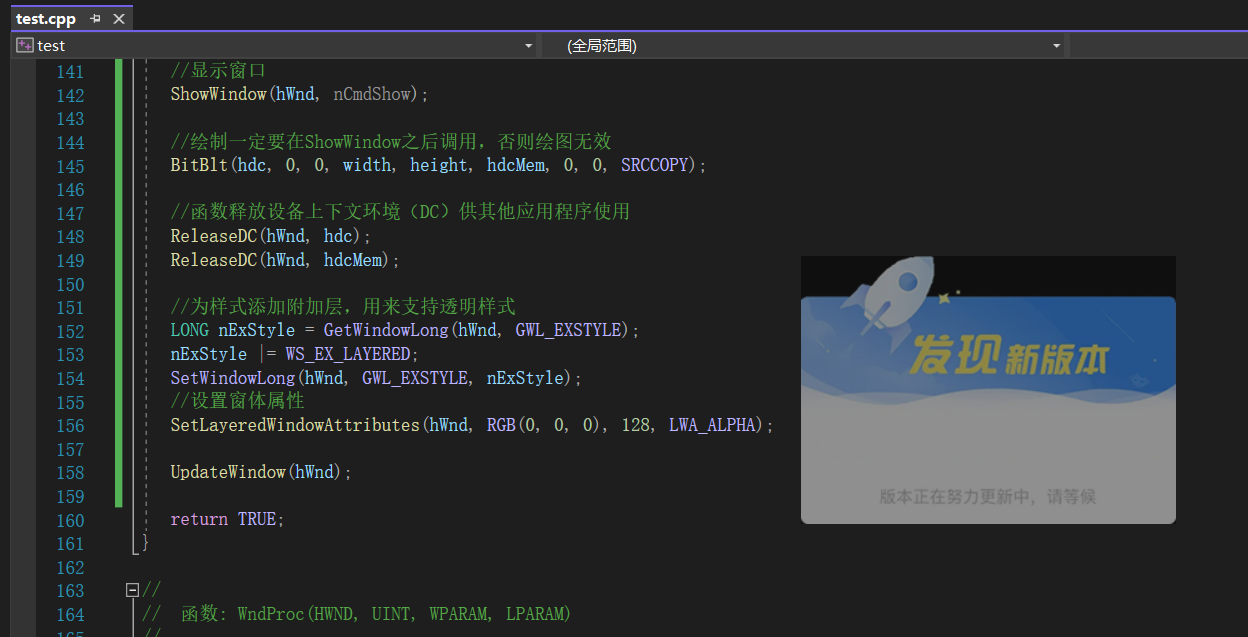Open the (全局范围) scope dropdown
This screenshot has height=637, width=1248.
click(1055, 45)
